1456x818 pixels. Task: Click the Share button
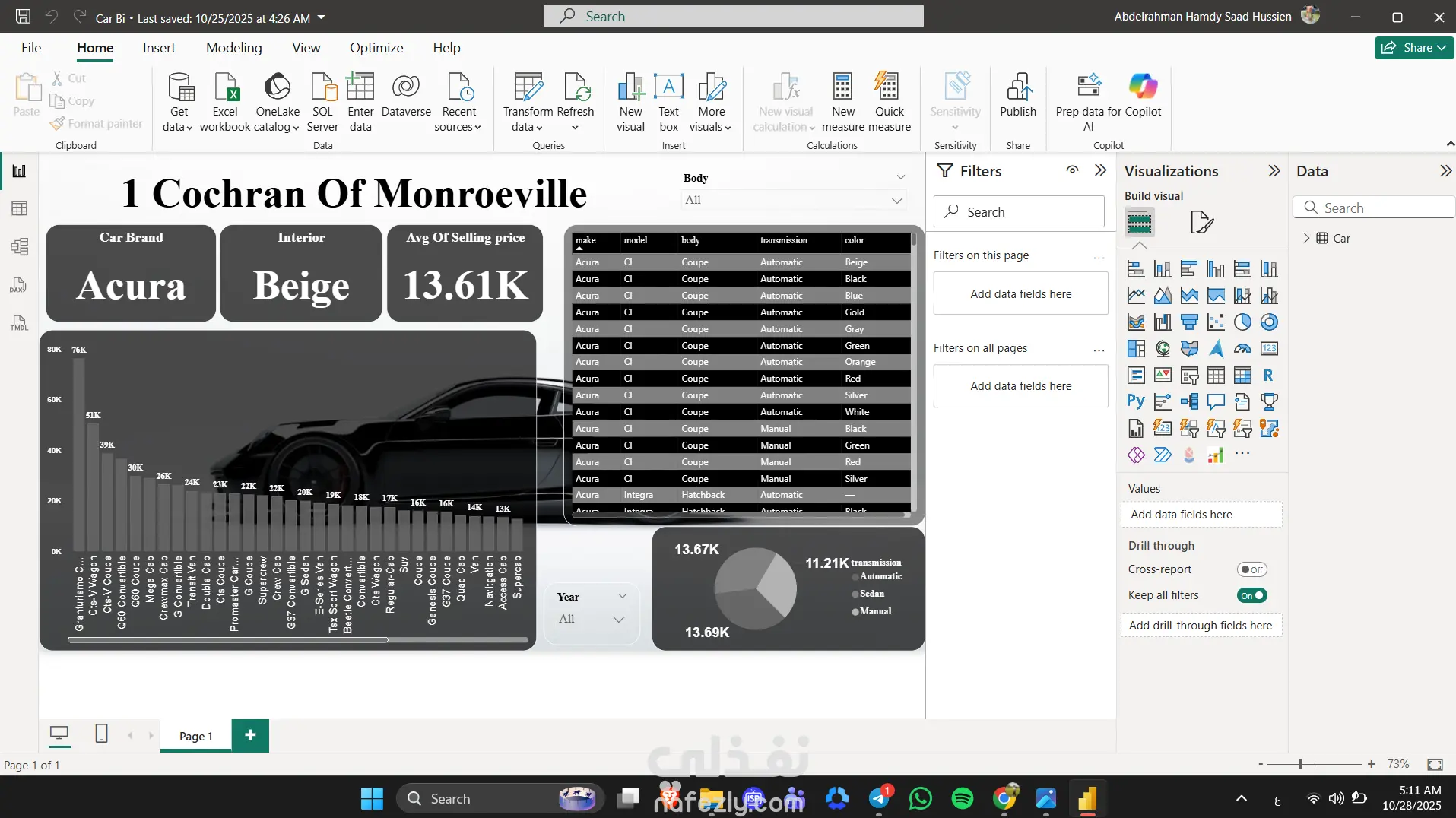pyautogui.click(x=1413, y=48)
